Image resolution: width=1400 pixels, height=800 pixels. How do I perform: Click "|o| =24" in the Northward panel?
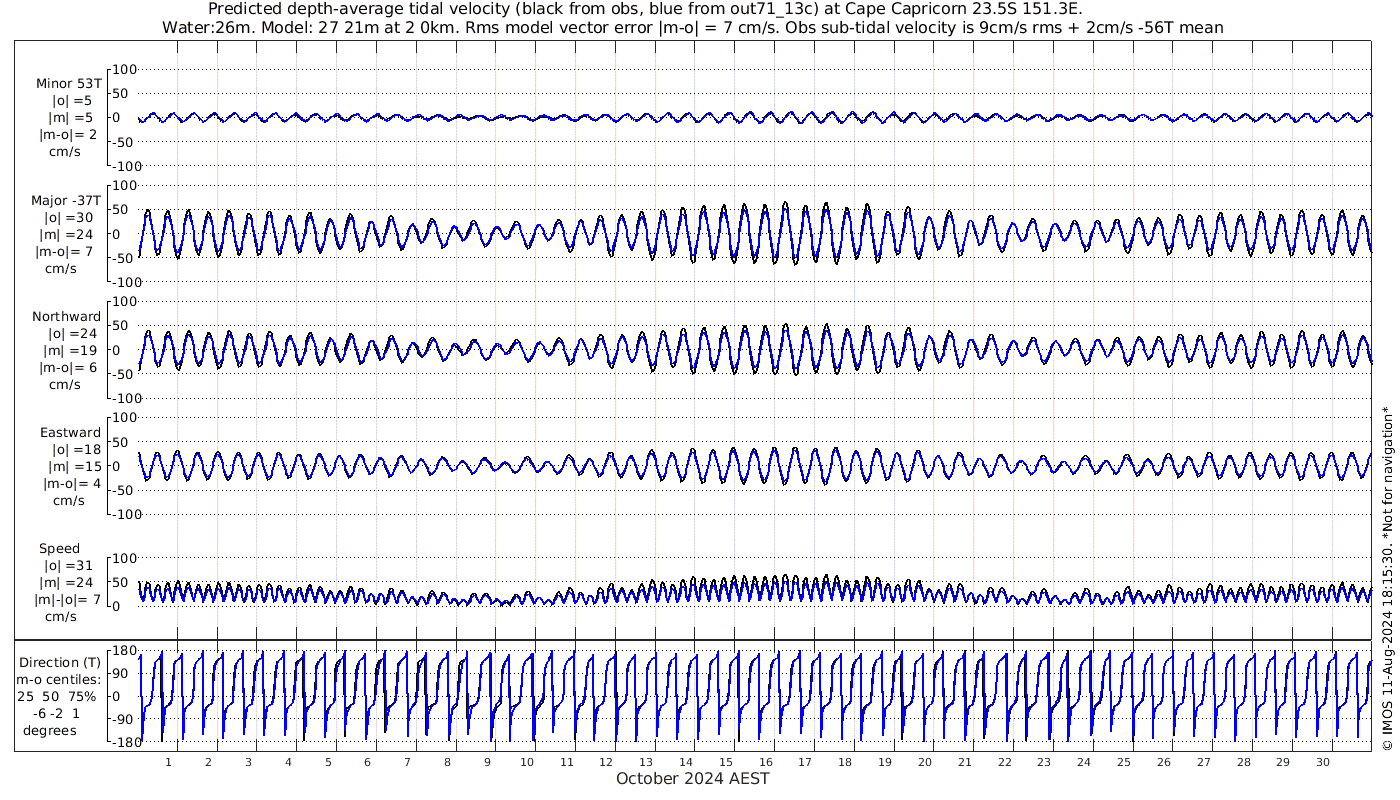(72, 334)
